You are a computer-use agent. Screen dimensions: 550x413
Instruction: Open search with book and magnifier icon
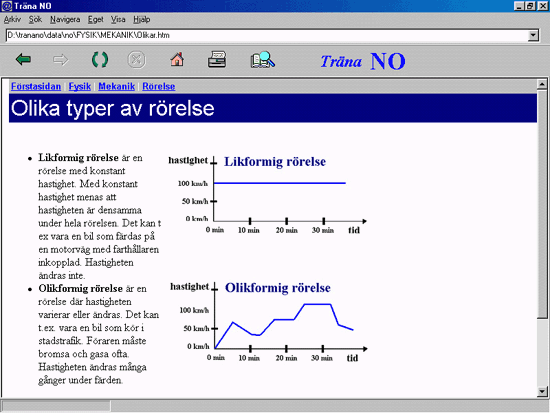(262, 60)
